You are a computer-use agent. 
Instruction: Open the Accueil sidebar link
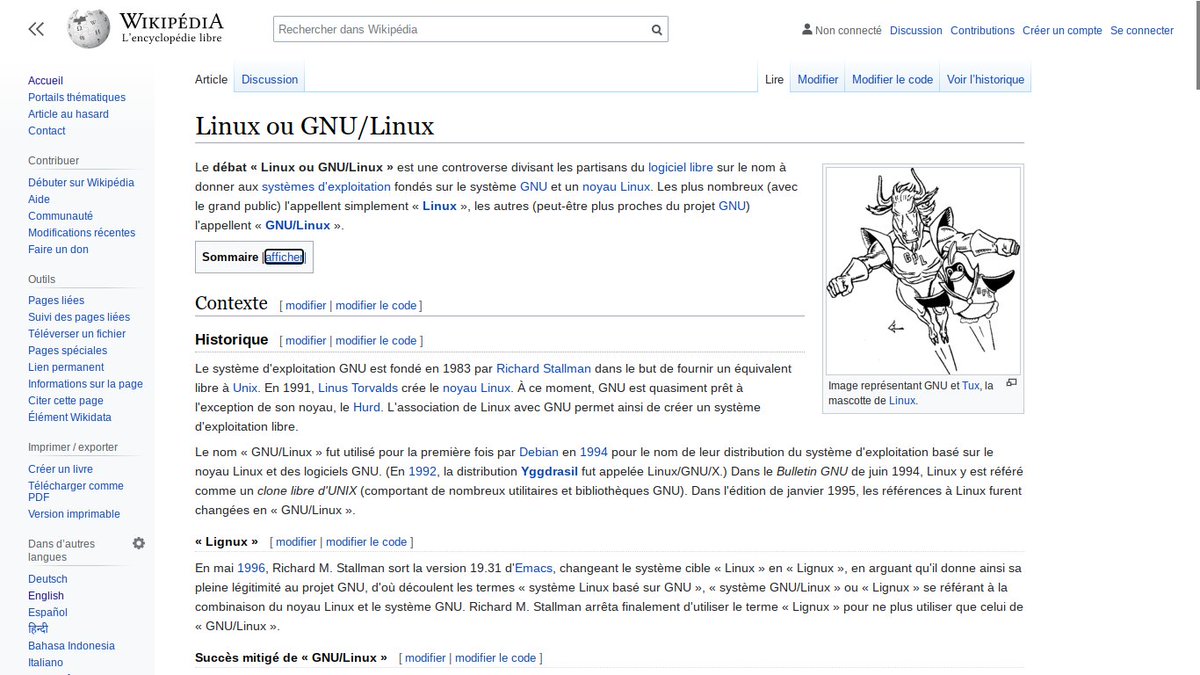pos(45,80)
